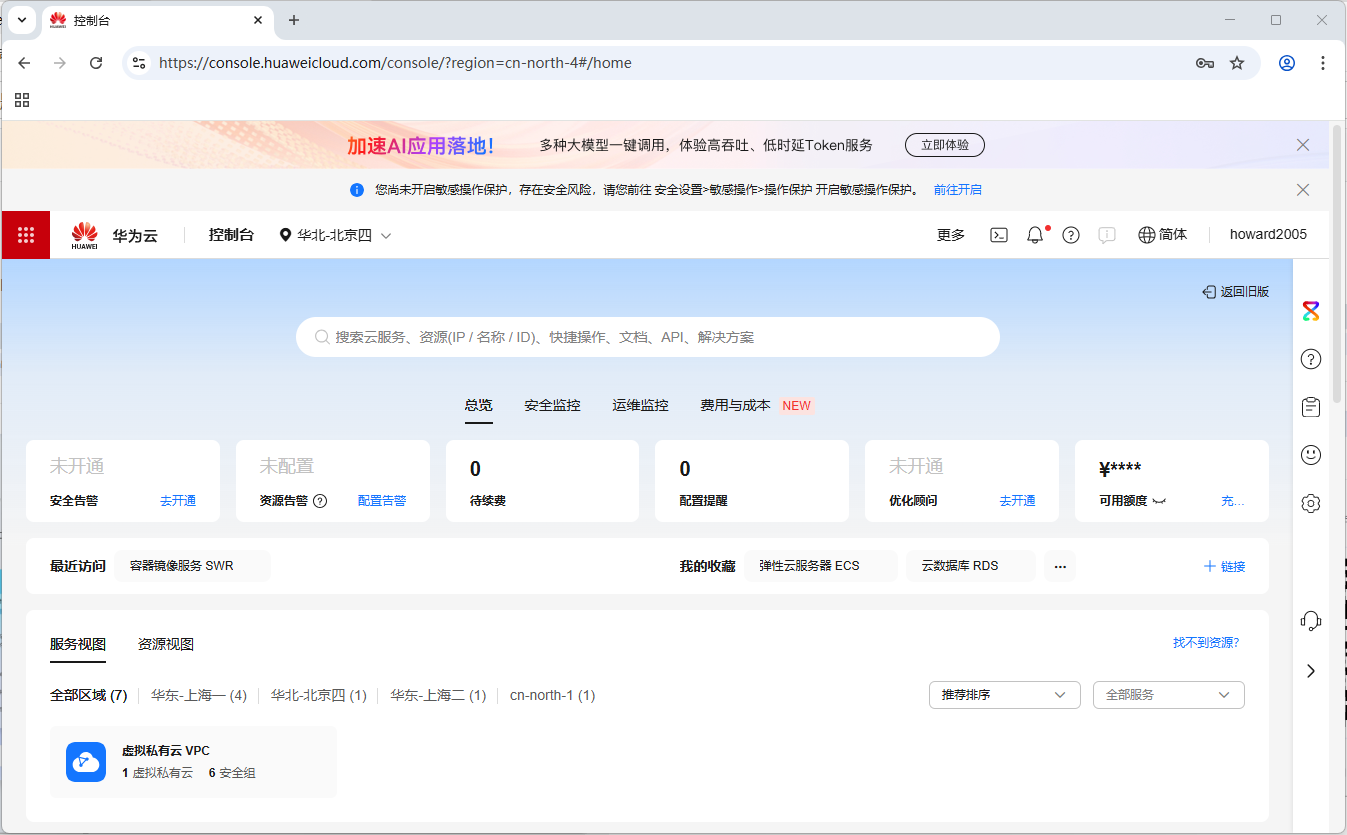The width and height of the screenshot is (1347, 835).
Task: Open the red service list grid menu
Action: pos(26,235)
